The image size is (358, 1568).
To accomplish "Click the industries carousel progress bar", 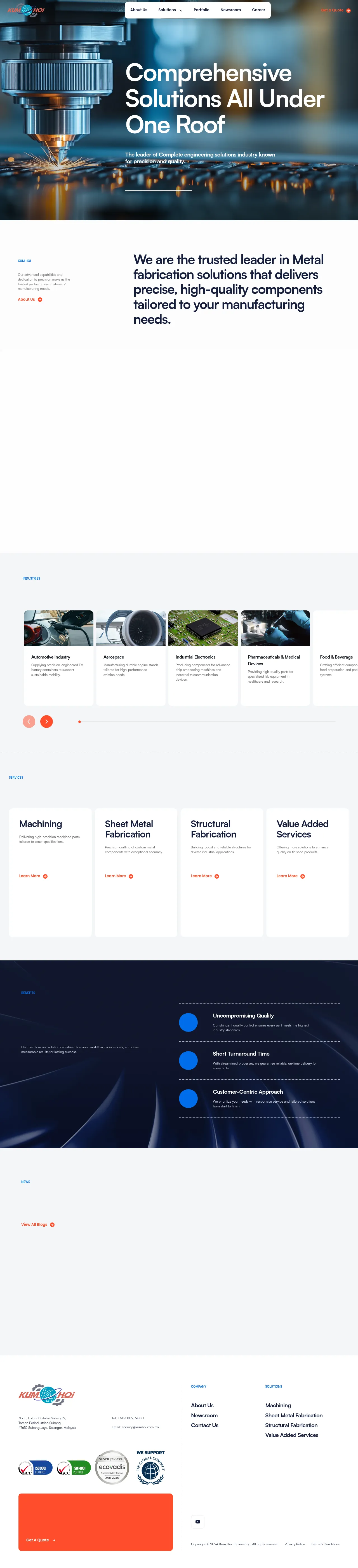I will coord(207,721).
